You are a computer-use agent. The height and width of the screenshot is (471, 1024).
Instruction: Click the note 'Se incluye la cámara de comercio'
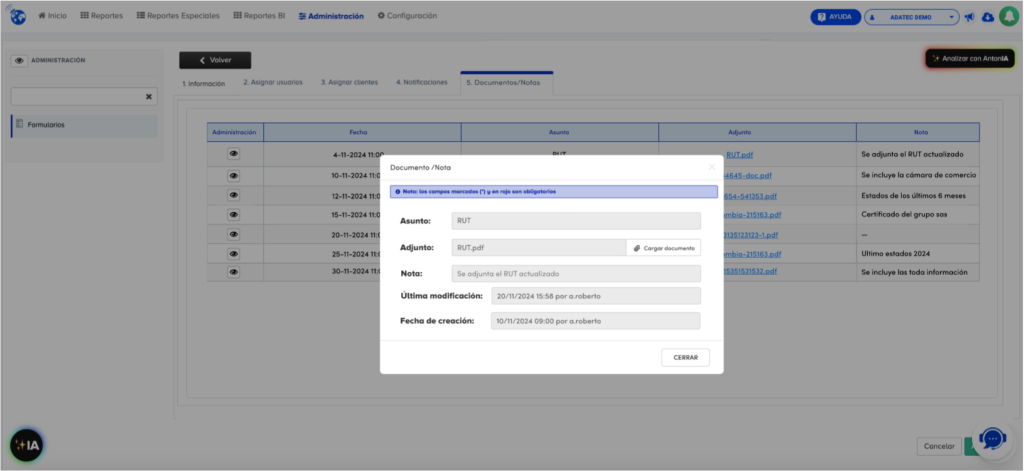tap(918, 175)
